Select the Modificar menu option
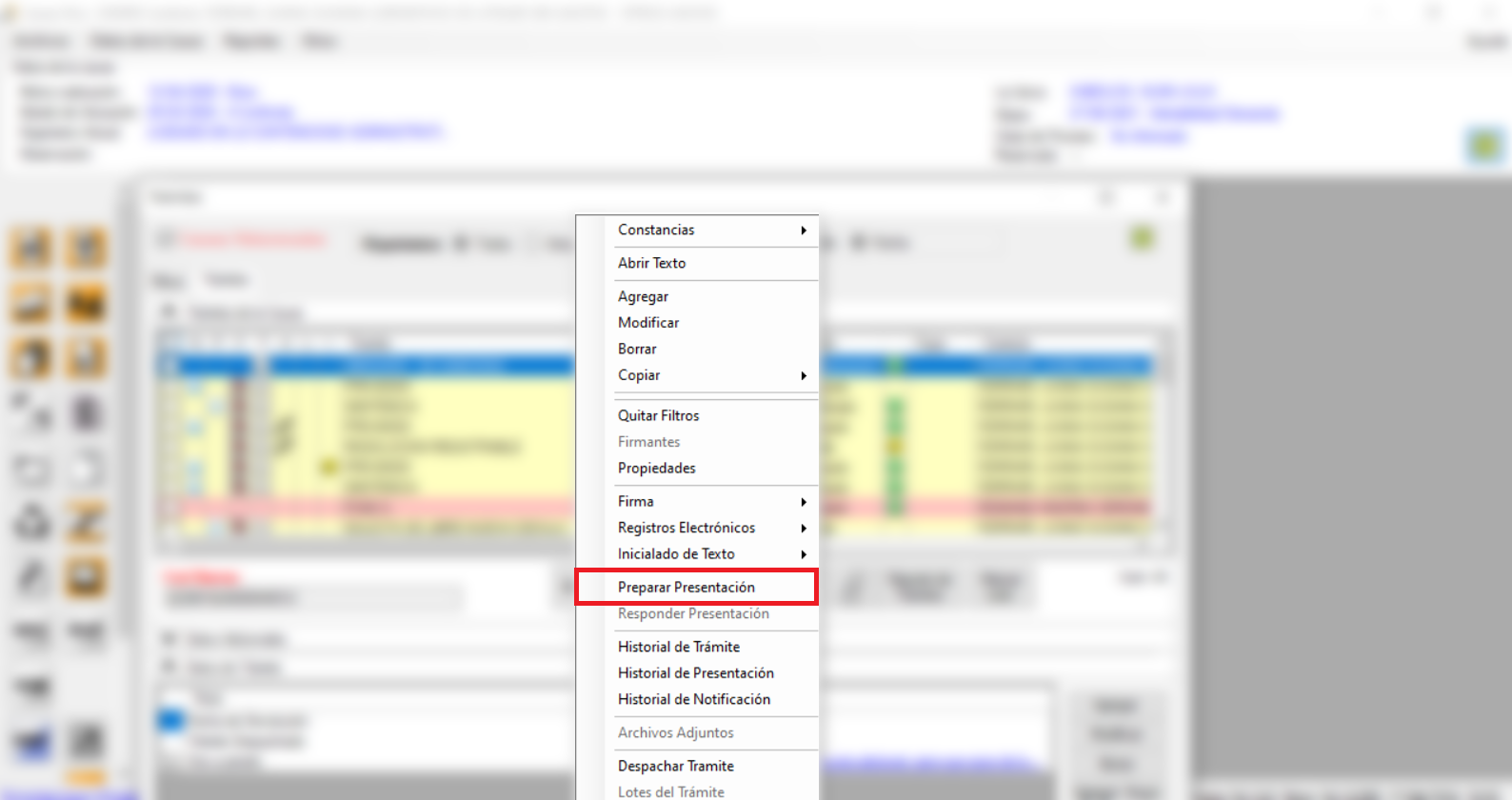This screenshot has height=800, width=1512. click(648, 323)
